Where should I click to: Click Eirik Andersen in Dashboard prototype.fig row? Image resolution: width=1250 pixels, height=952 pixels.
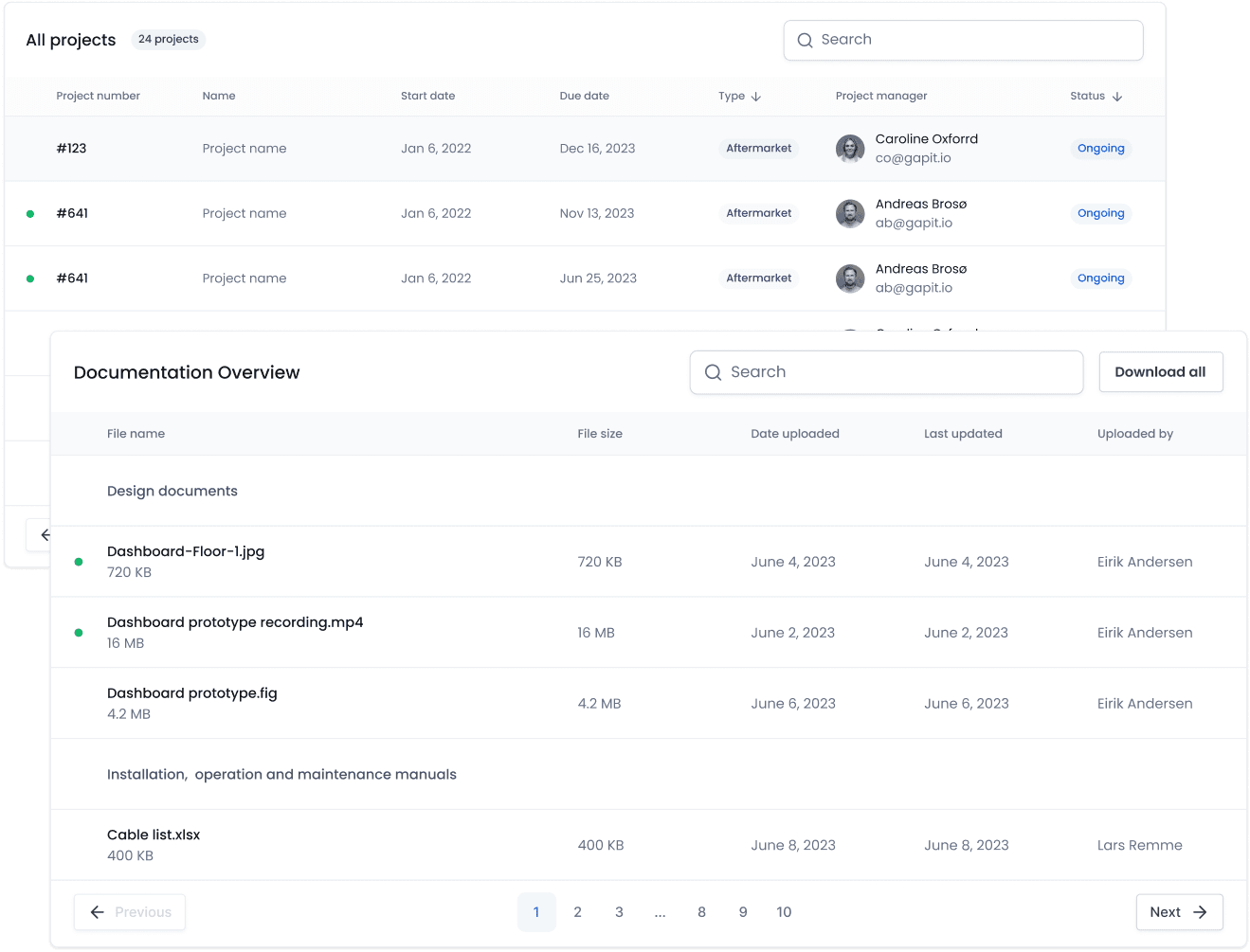[1145, 704]
